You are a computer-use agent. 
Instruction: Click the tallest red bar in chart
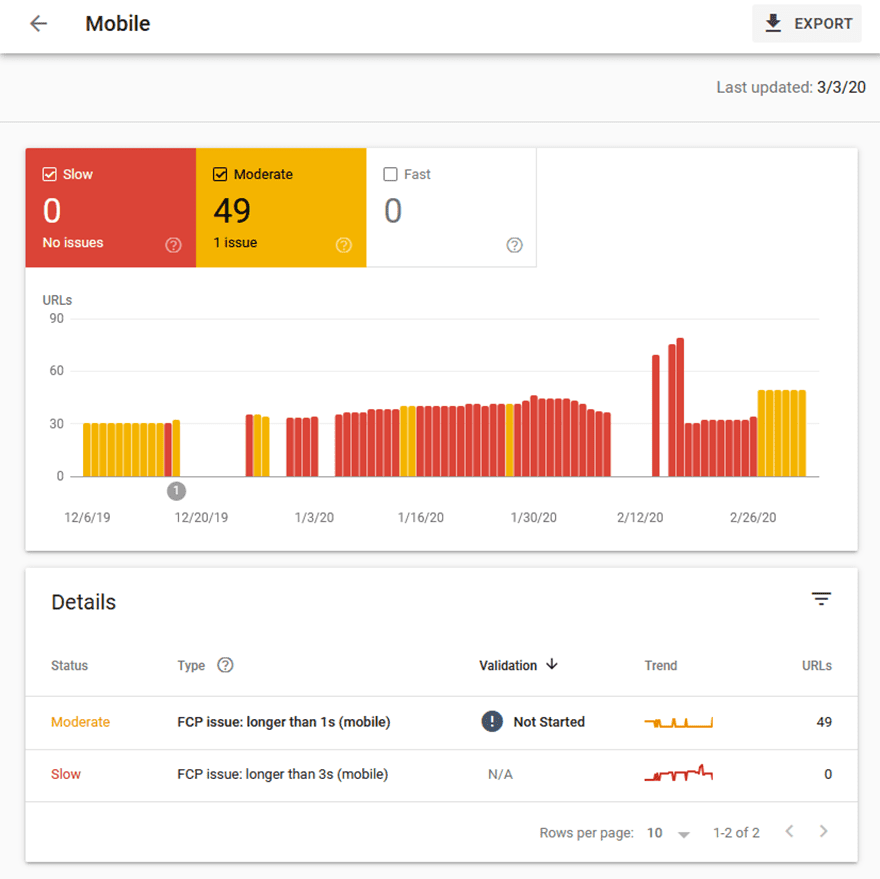(x=680, y=408)
